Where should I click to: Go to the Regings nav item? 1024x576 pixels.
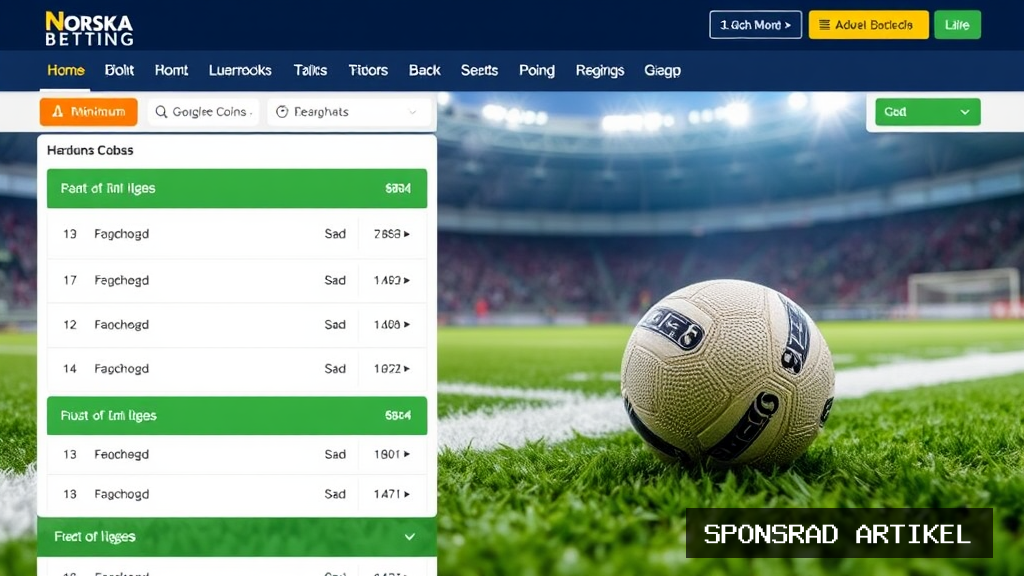(x=600, y=71)
